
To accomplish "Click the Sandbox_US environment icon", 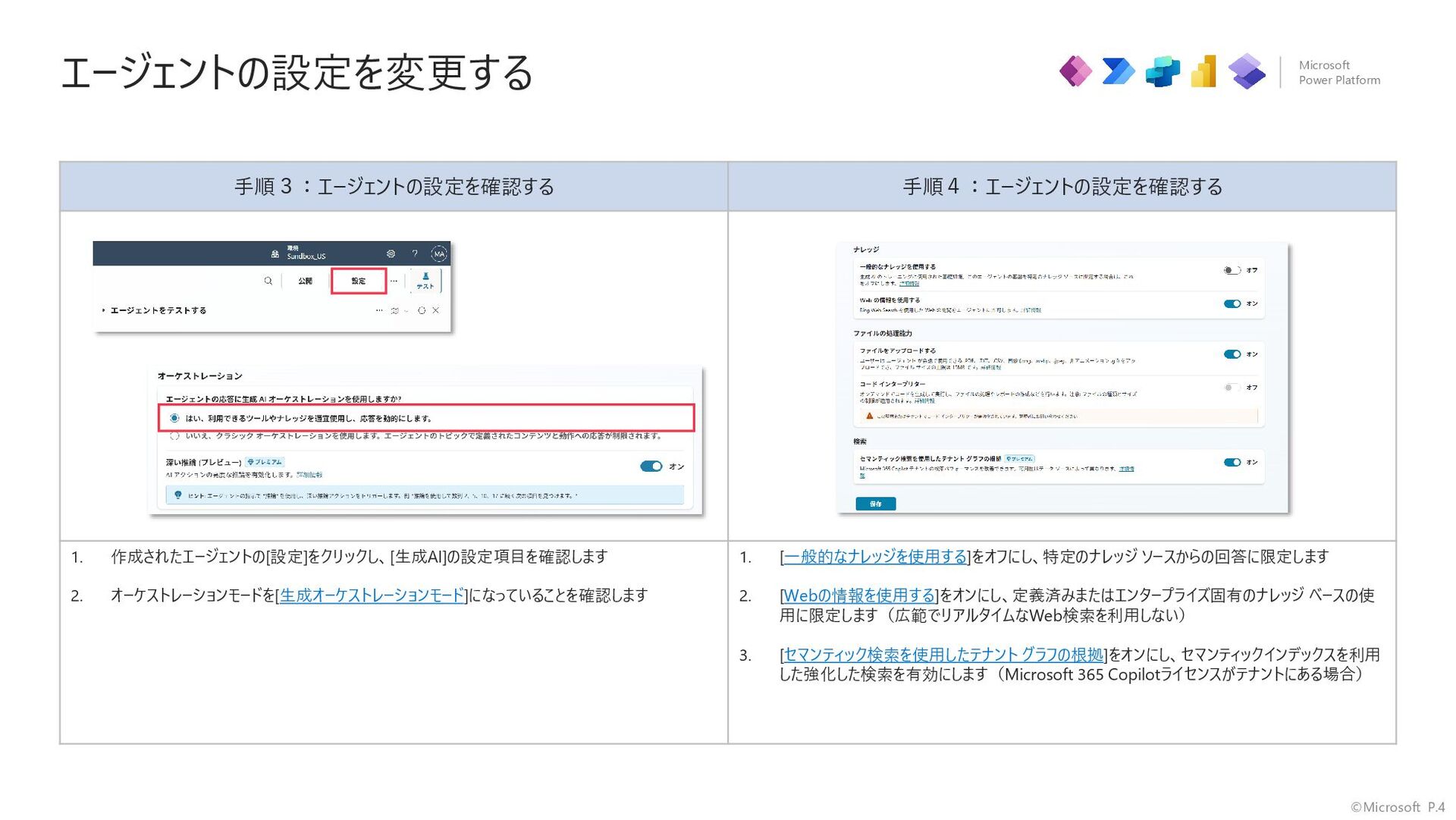I will 275,254.
